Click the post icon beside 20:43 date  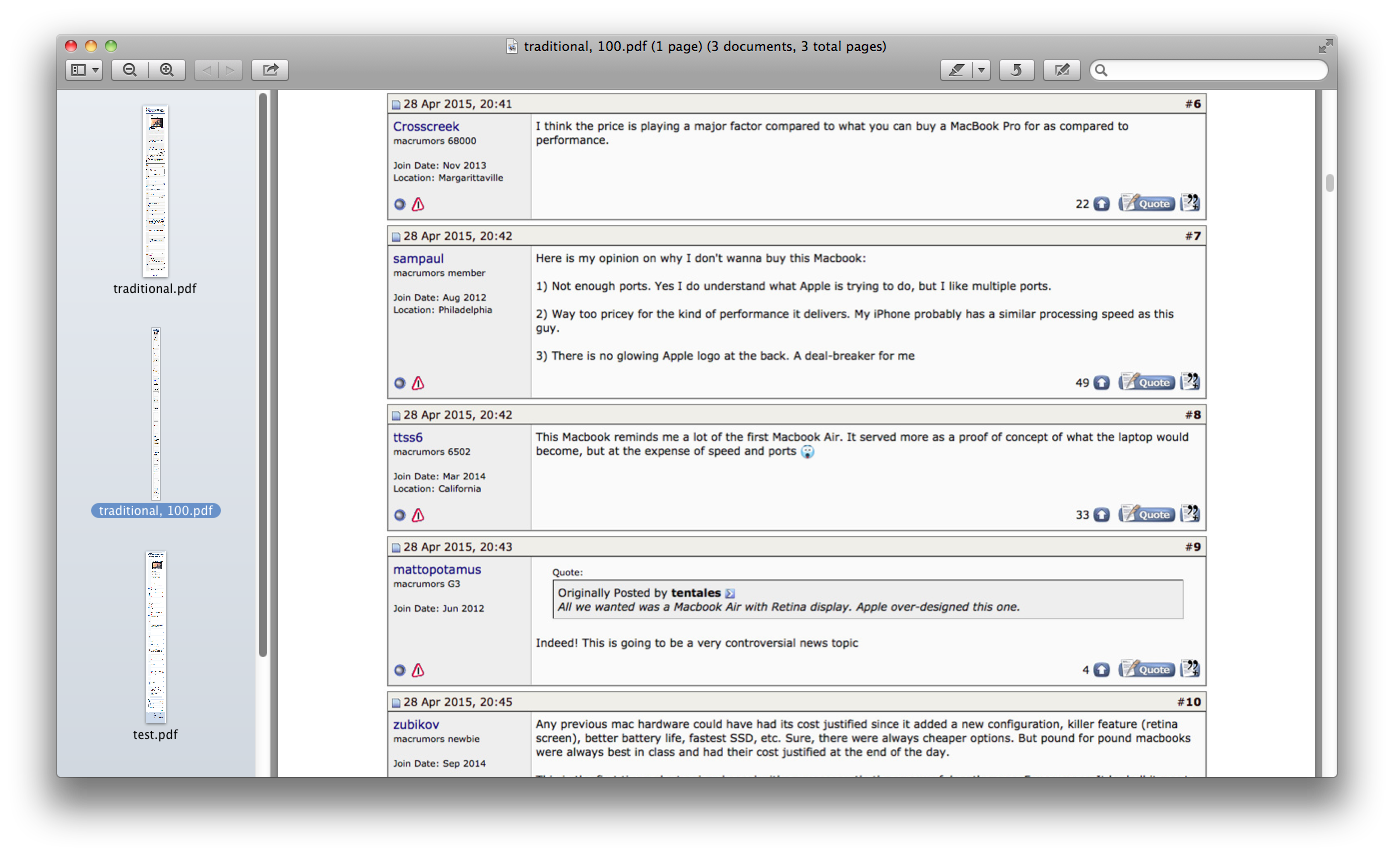pos(396,548)
